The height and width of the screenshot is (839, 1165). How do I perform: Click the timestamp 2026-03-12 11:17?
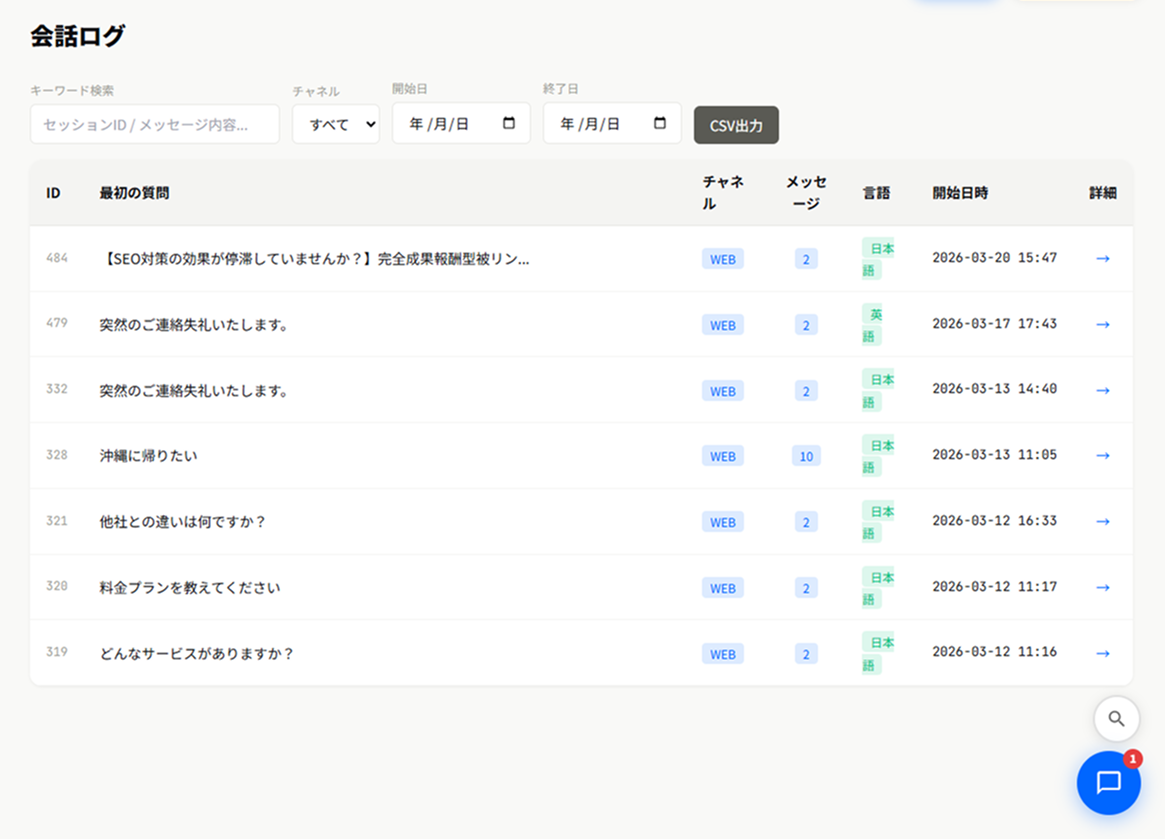(x=994, y=586)
